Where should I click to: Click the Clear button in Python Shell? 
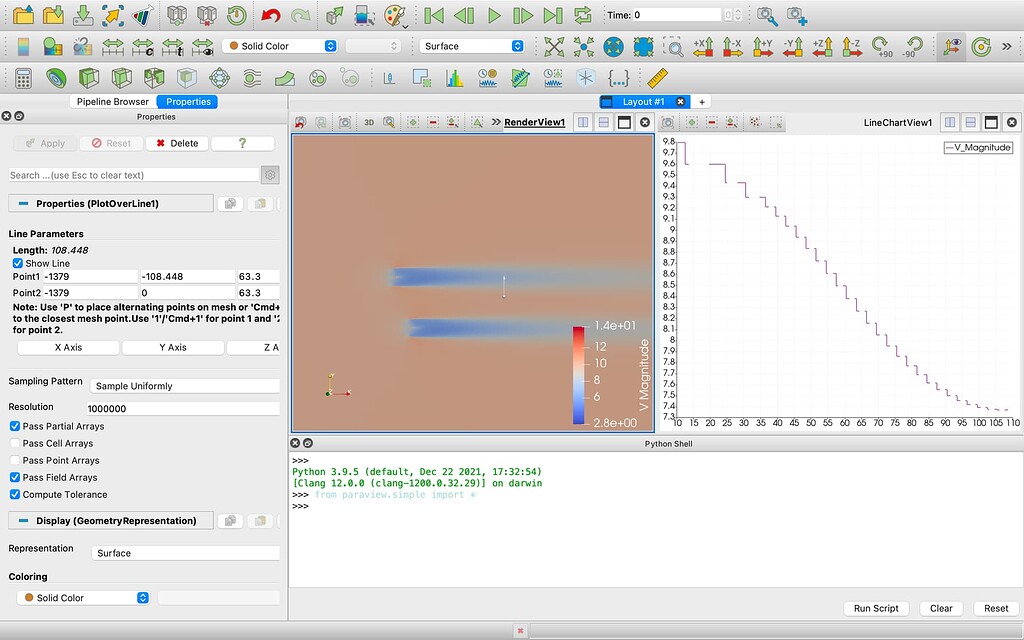point(941,608)
